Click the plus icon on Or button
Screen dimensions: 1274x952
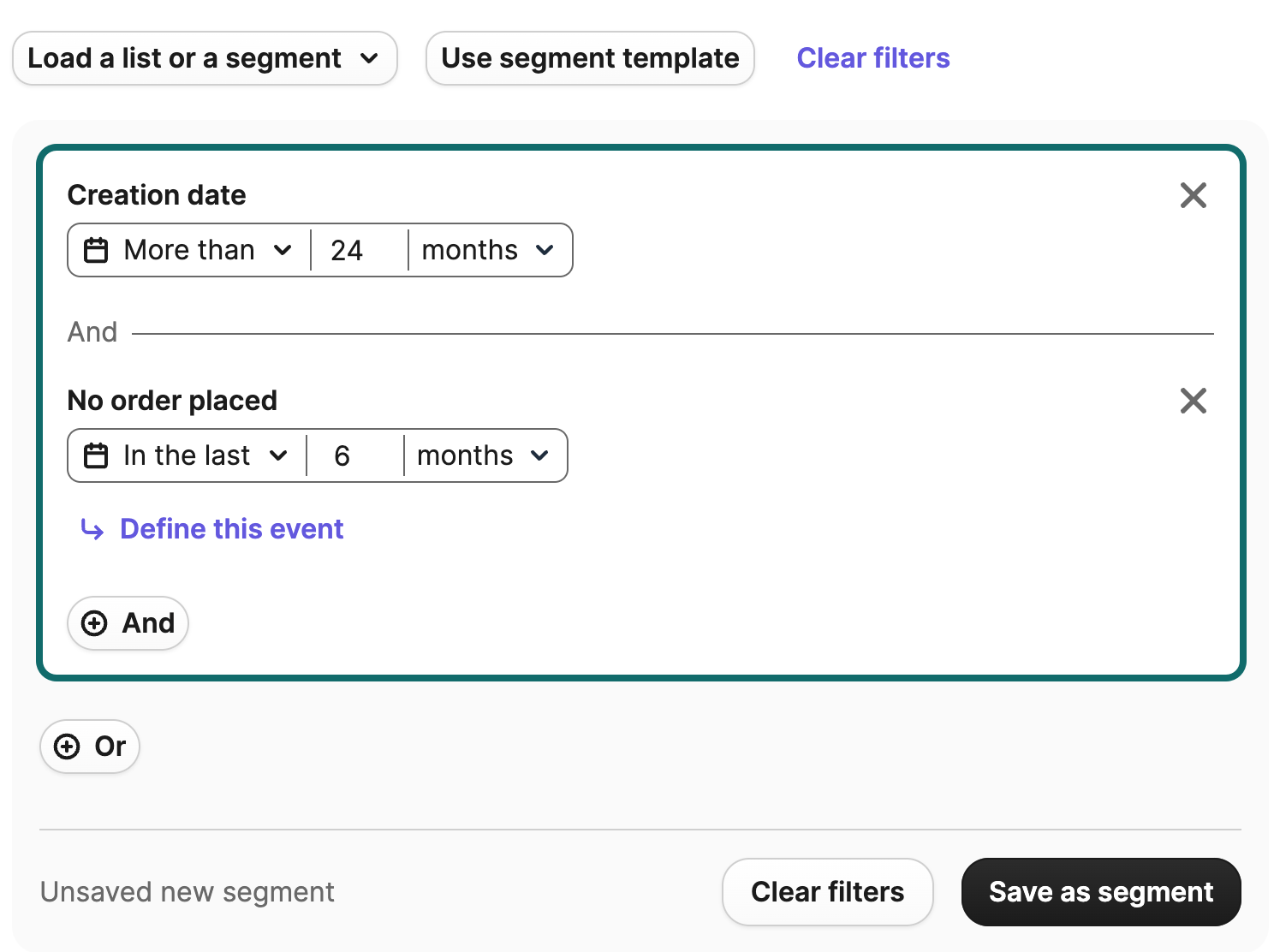[67, 747]
